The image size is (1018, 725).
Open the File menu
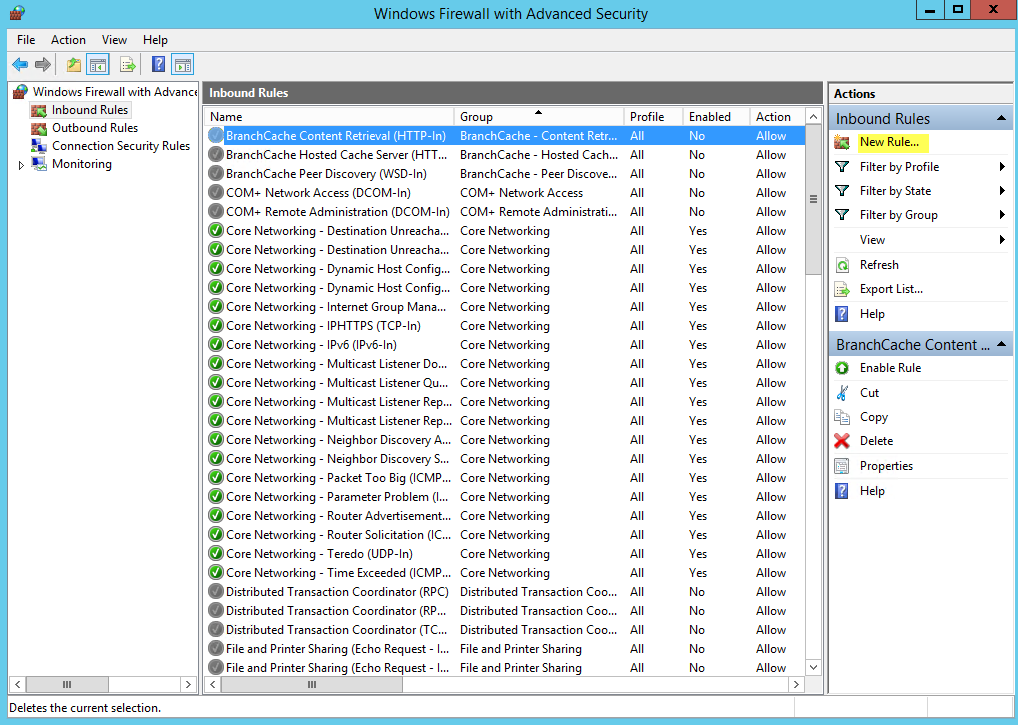point(26,40)
